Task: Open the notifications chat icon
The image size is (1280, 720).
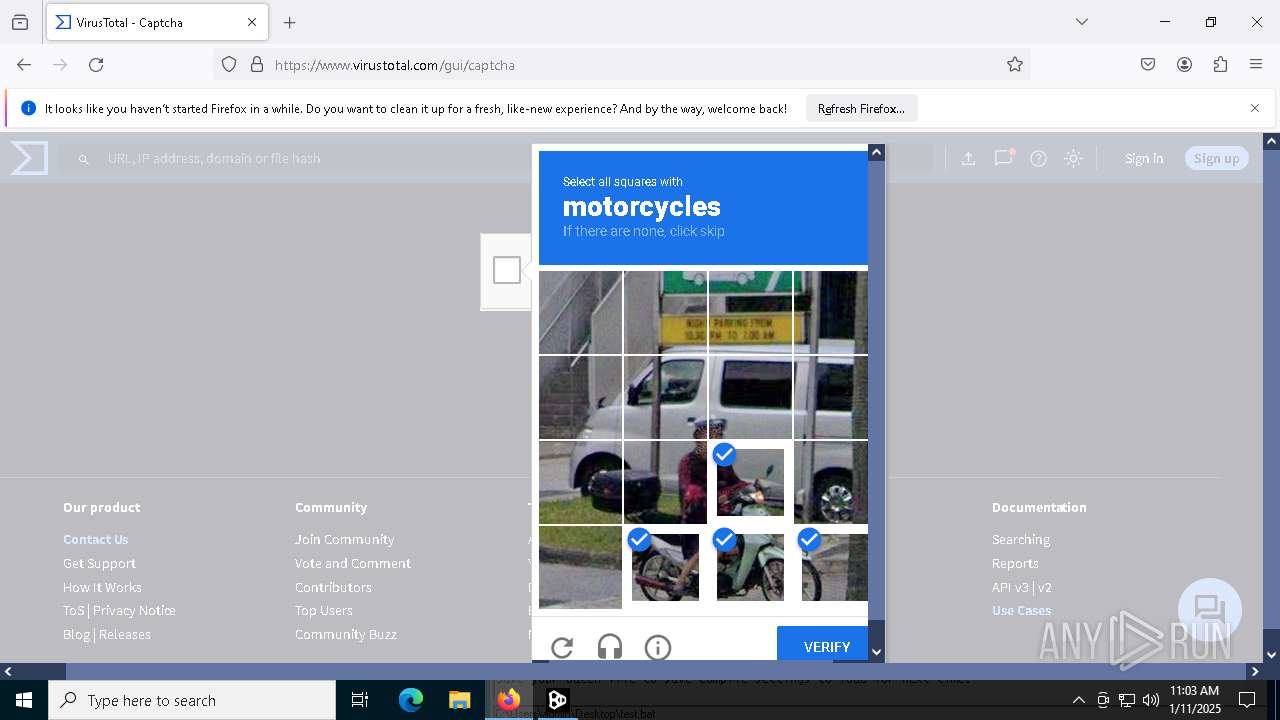Action: tap(1003, 158)
